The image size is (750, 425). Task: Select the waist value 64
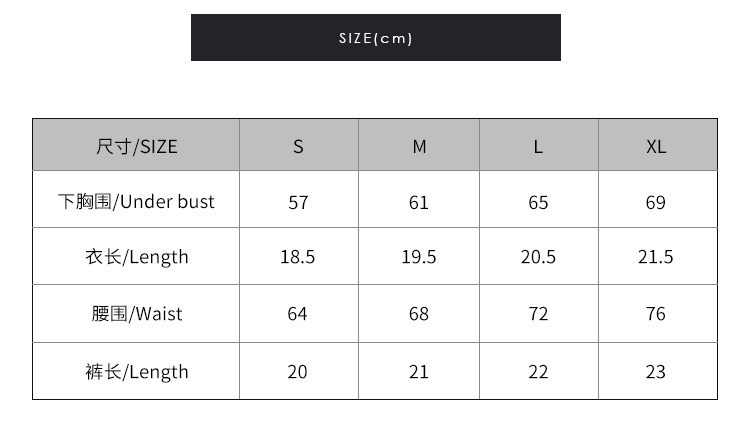(x=298, y=314)
